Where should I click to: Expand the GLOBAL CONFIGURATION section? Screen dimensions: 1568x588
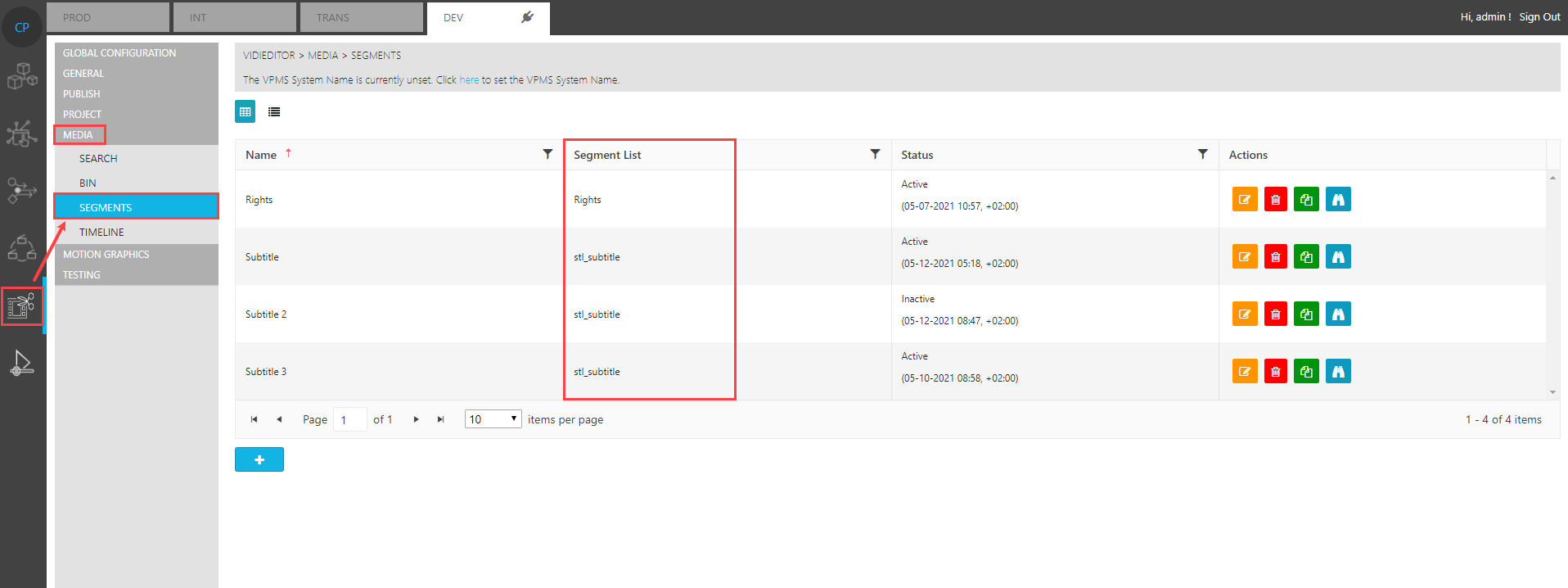[x=119, y=53]
